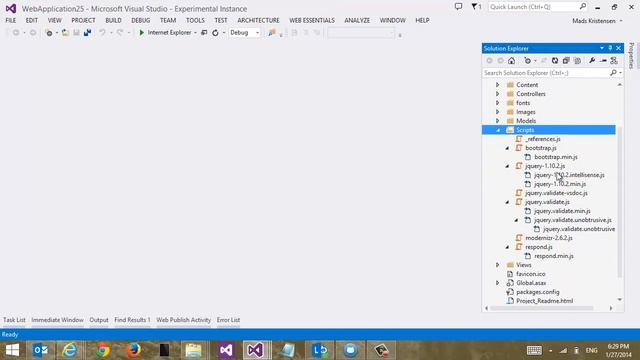Click the Undo toolbar icon
Image resolution: width=640 pixels, height=360 pixels.
102,33
